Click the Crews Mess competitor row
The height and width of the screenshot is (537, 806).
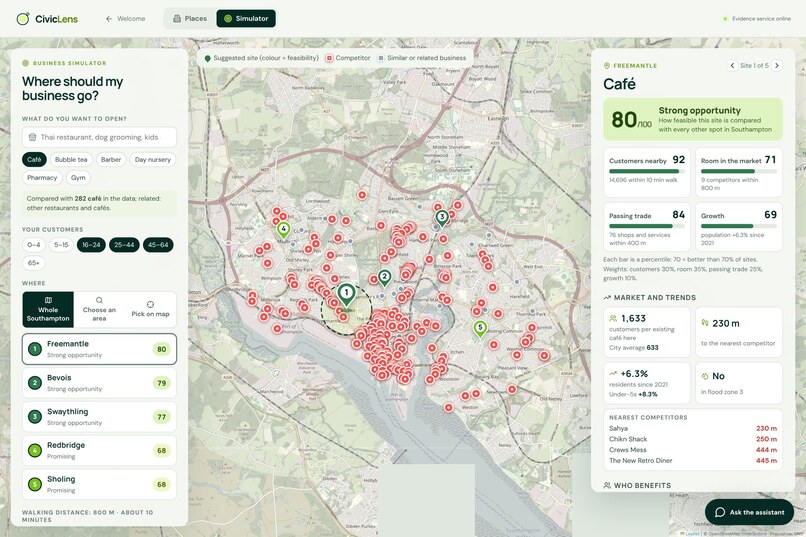pos(693,450)
